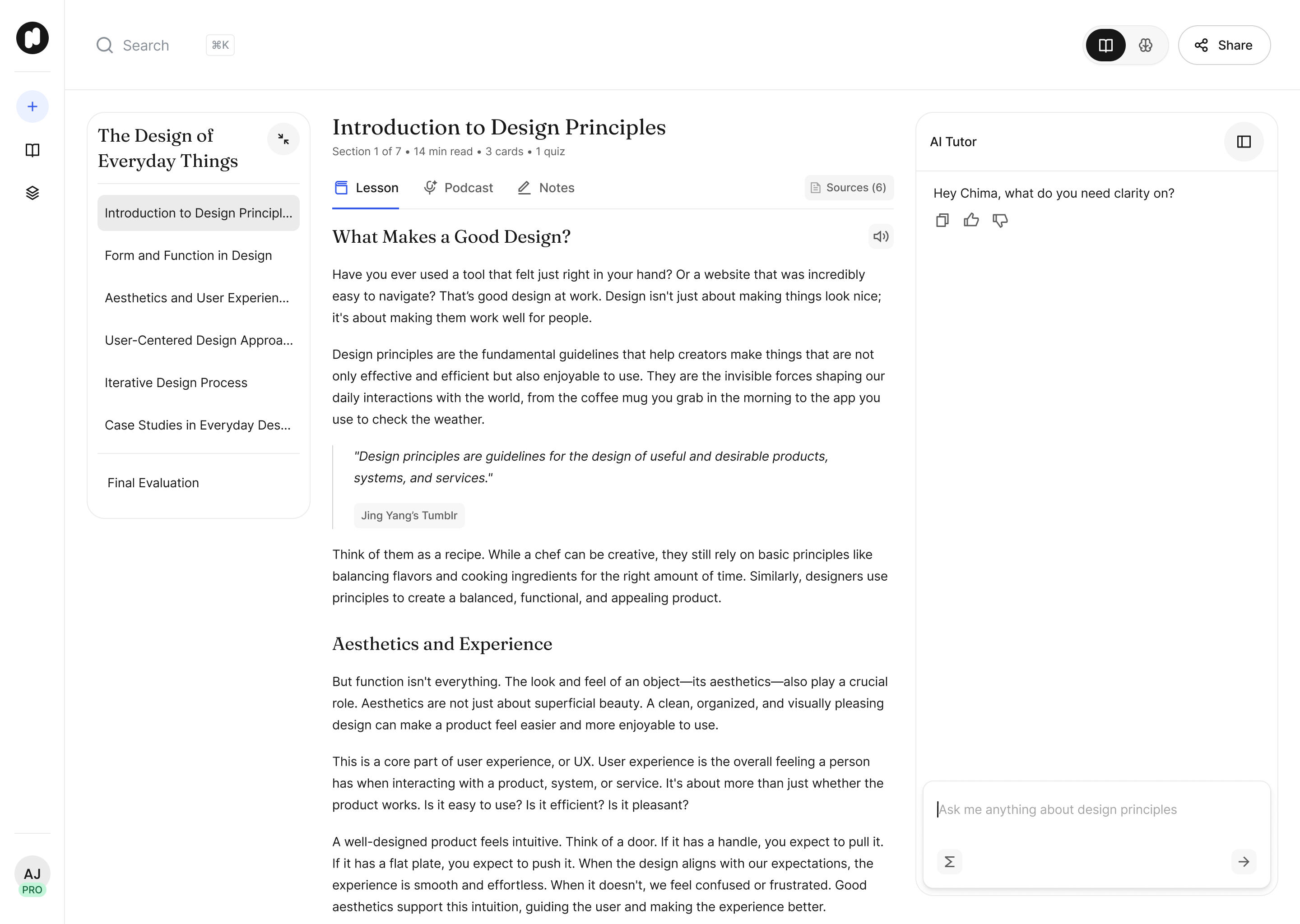Copy the AI Tutor greeting message
The image size is (1300, 924).
(942, 220)
